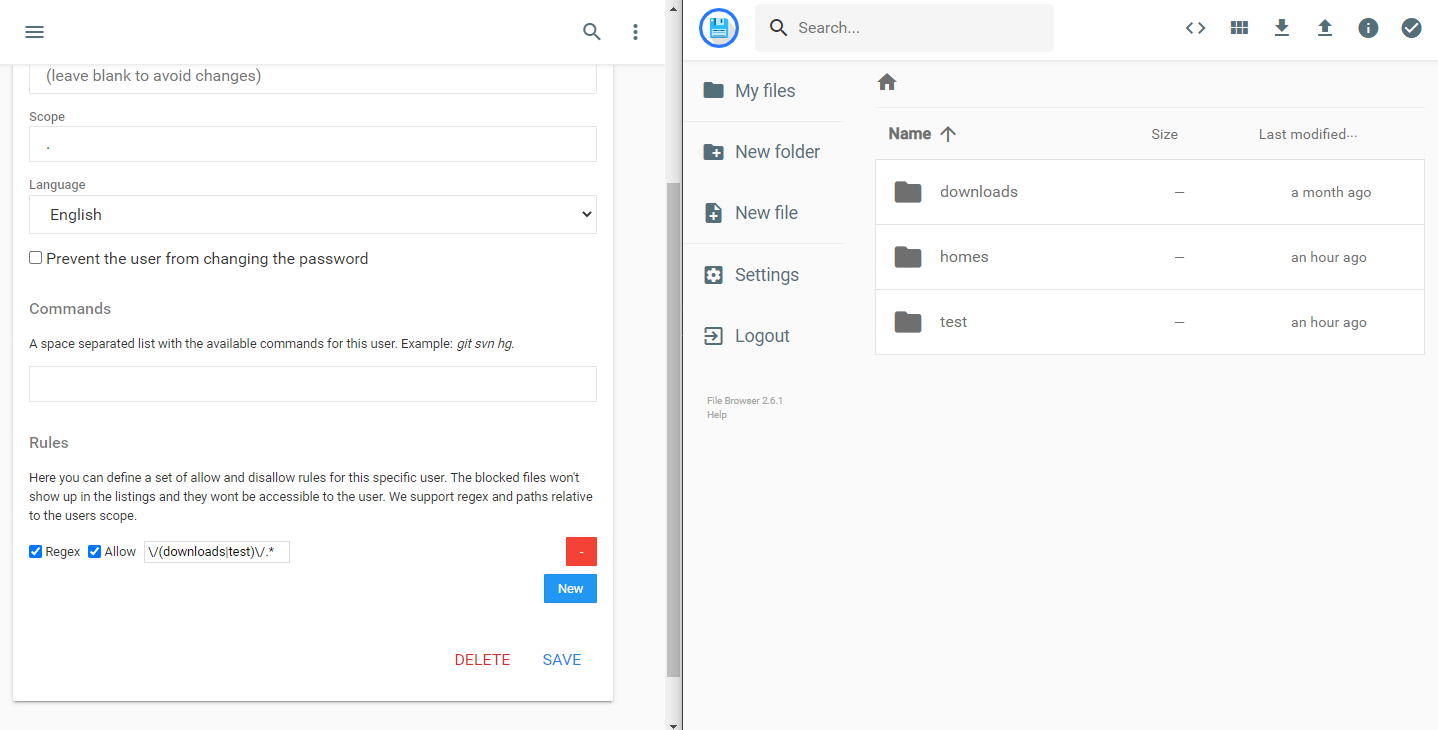
Task: Click the upload icon in the toolbar
Action: click(x=1324, y=28)
